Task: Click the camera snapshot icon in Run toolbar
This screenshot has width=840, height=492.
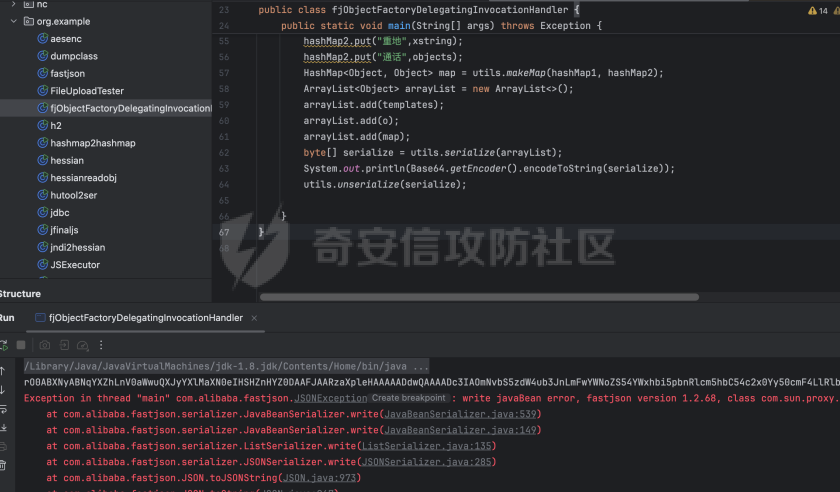Action: (45, 345)
